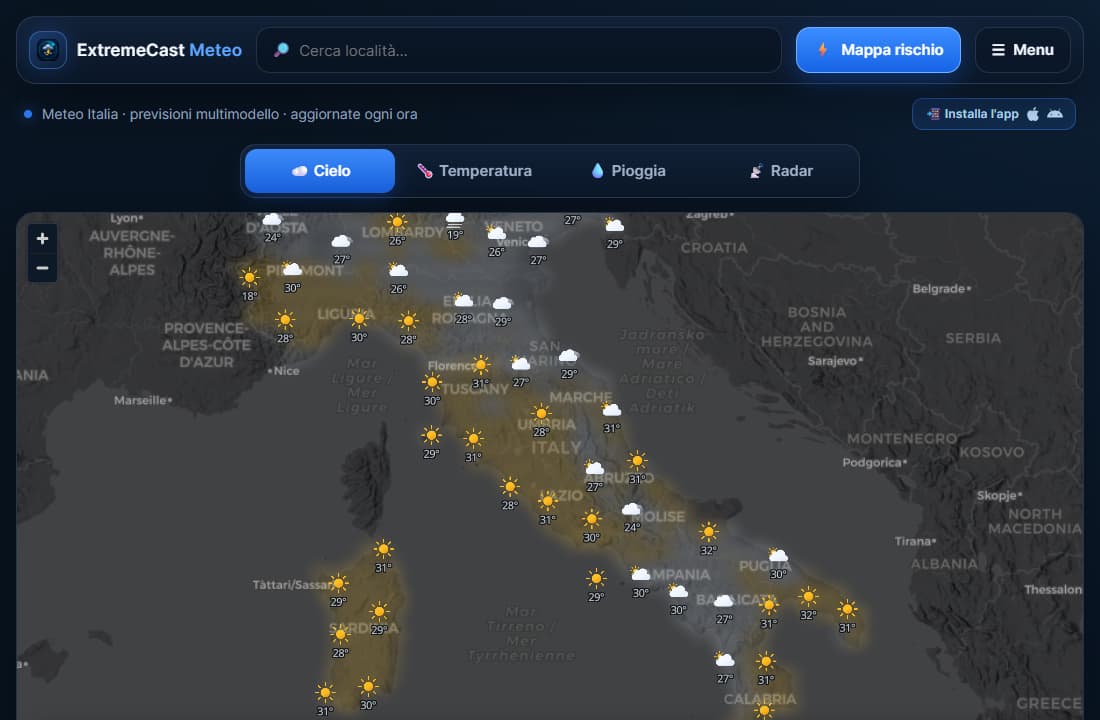Switch to the Radar tab
This screenshot has width=1100, height=720.
[x=781, y=171]
